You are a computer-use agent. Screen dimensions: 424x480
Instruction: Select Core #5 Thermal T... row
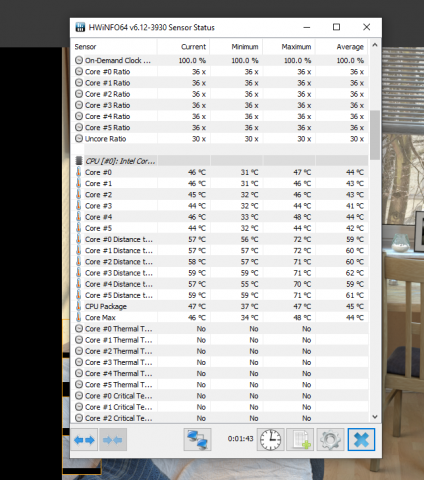tap(220, 384)
